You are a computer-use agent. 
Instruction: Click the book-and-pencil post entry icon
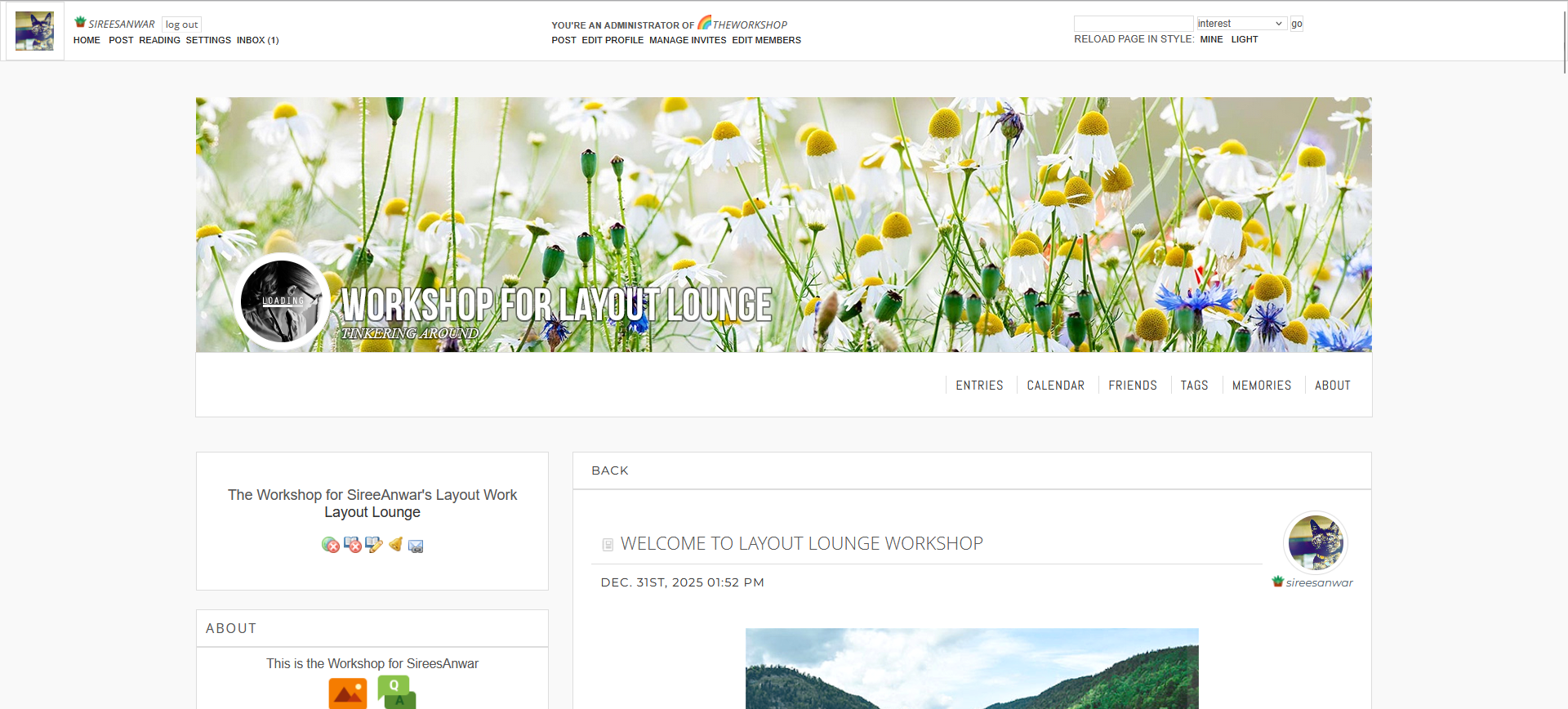(x=374, y=545)
